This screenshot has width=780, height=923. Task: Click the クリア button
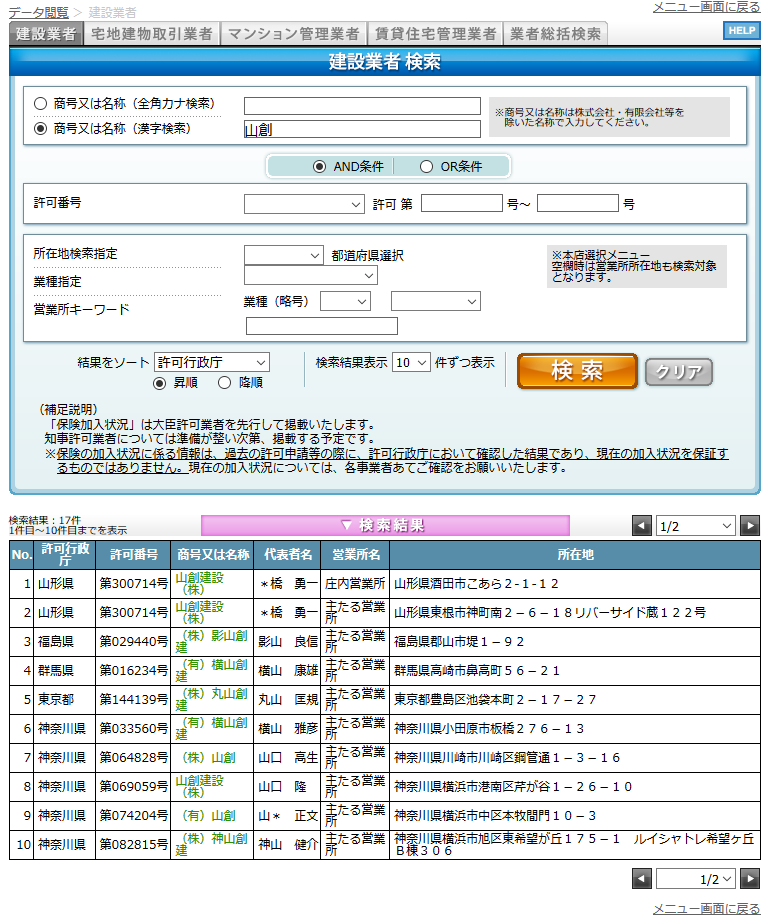click(x=679, y=372)
